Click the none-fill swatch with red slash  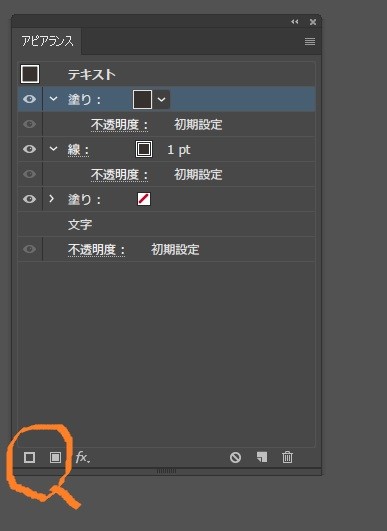(x=144, y=199)
